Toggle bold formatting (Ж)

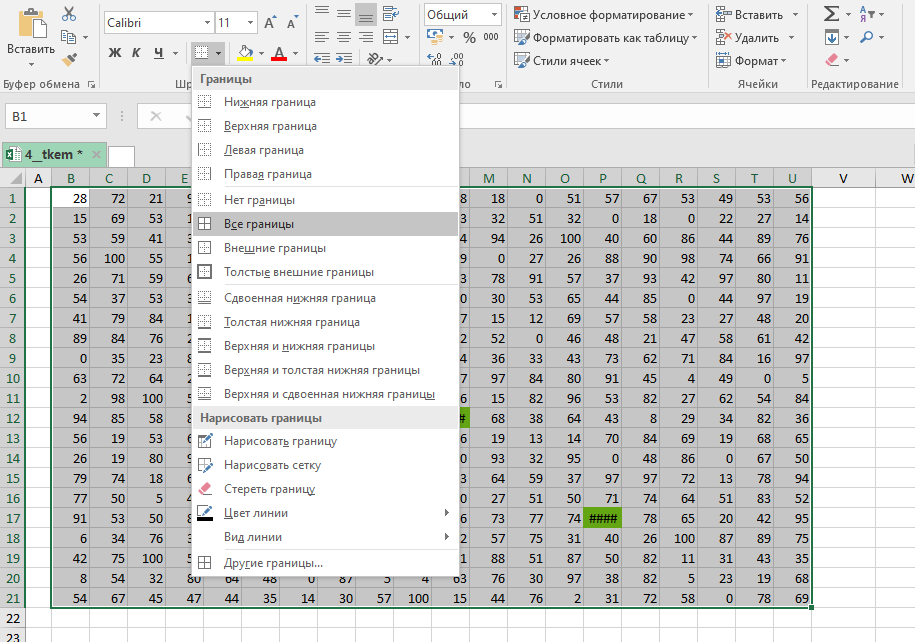(114, 52)
